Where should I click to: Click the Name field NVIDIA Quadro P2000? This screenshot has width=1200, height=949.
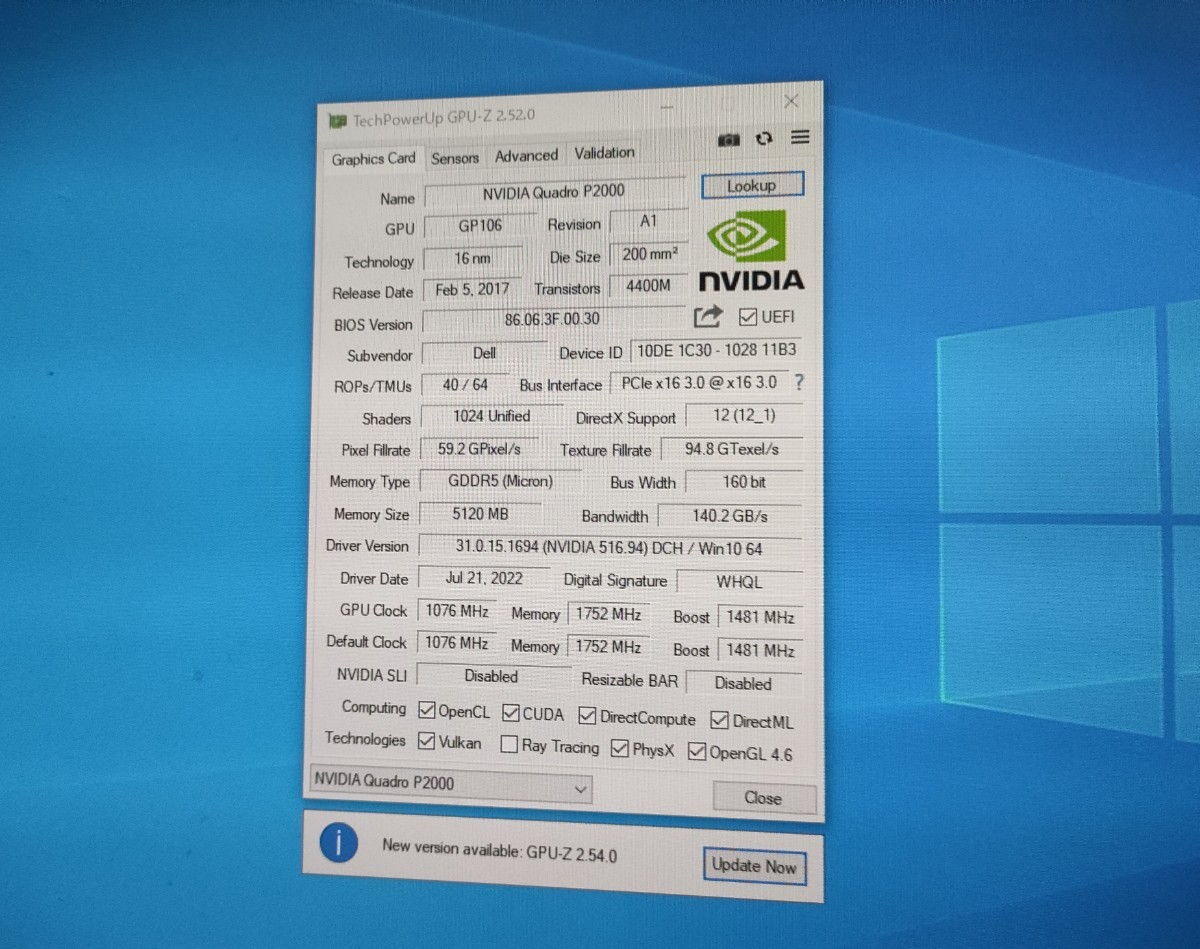555,193
